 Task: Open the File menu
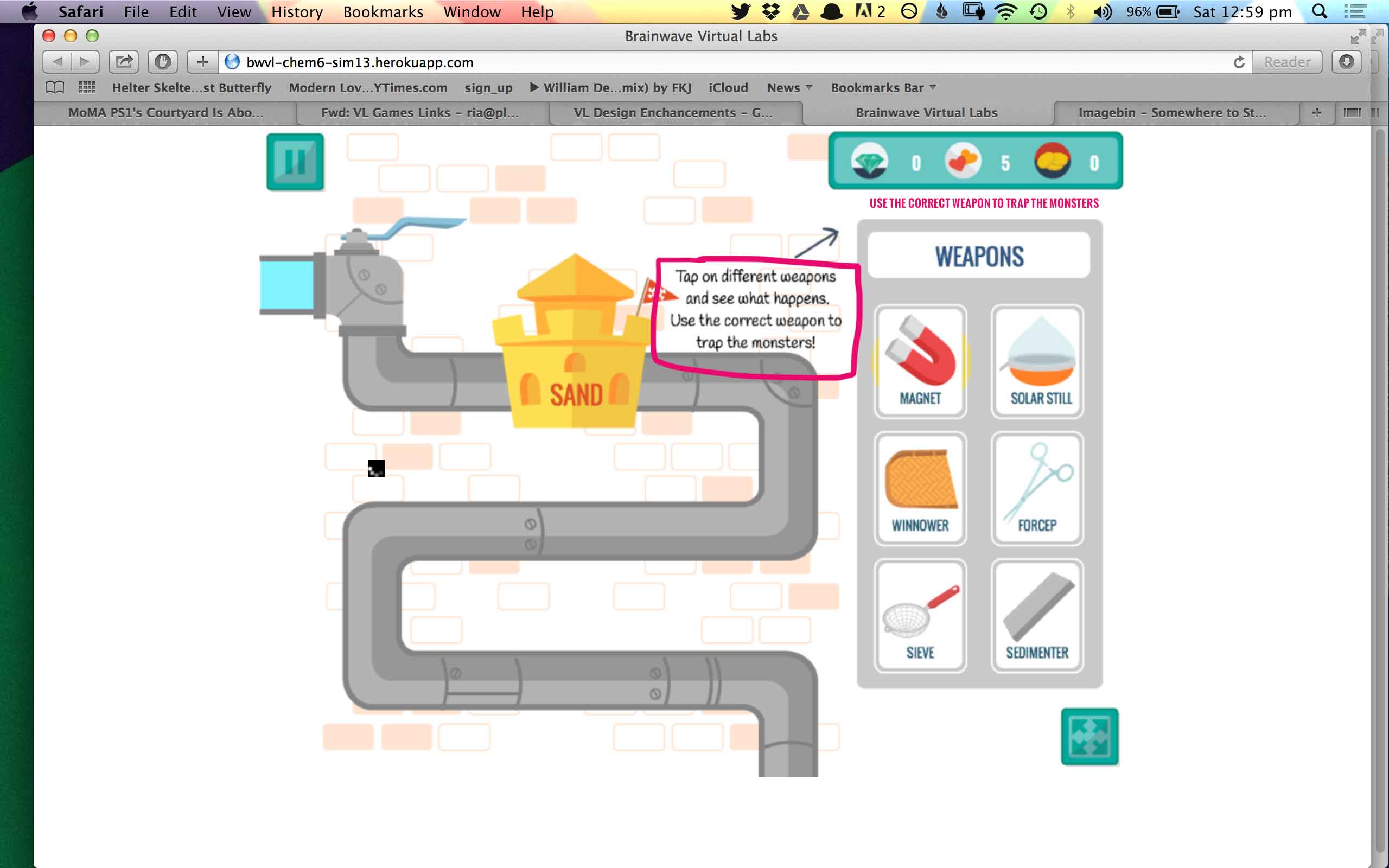pyautogui.click(x=137, y=11)
